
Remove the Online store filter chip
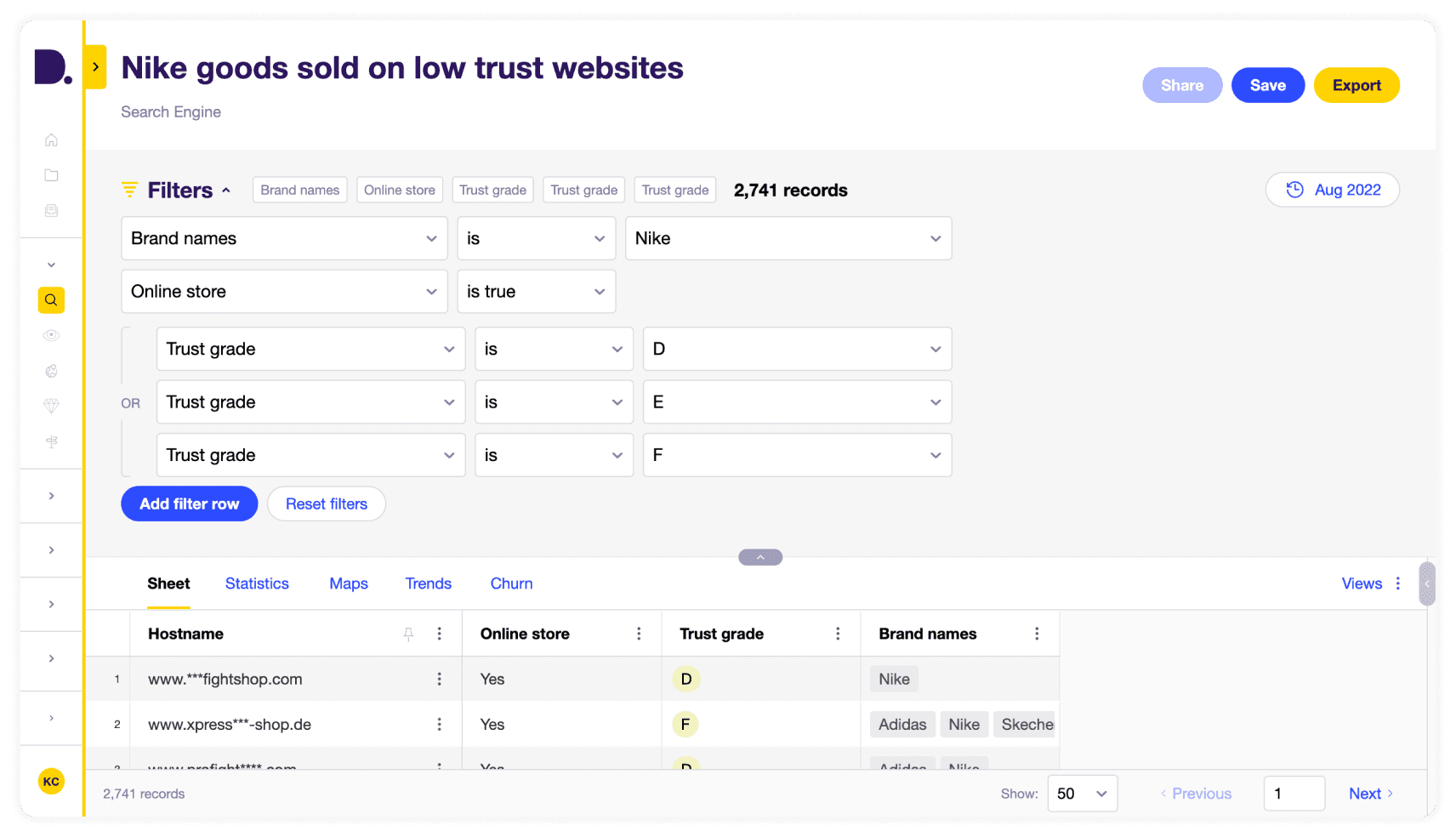(x=400, y=190)
